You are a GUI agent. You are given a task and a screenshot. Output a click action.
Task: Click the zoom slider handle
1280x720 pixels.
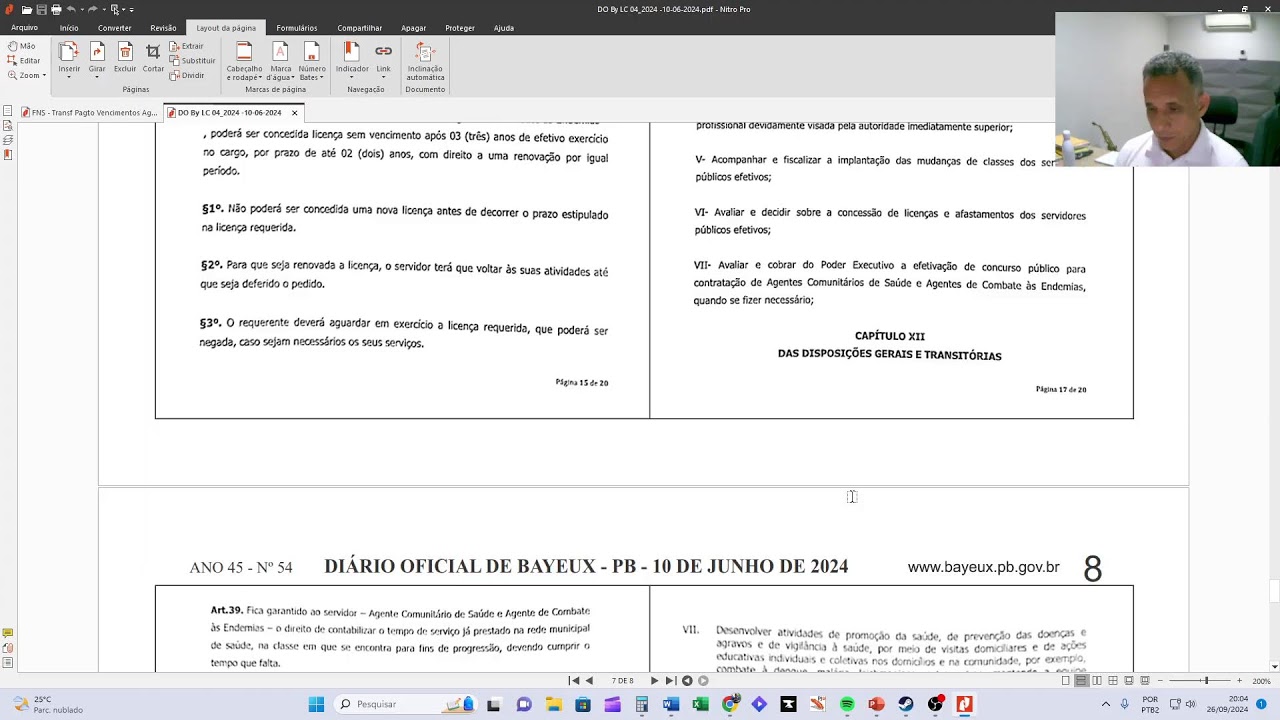[x=1206, y=681]
